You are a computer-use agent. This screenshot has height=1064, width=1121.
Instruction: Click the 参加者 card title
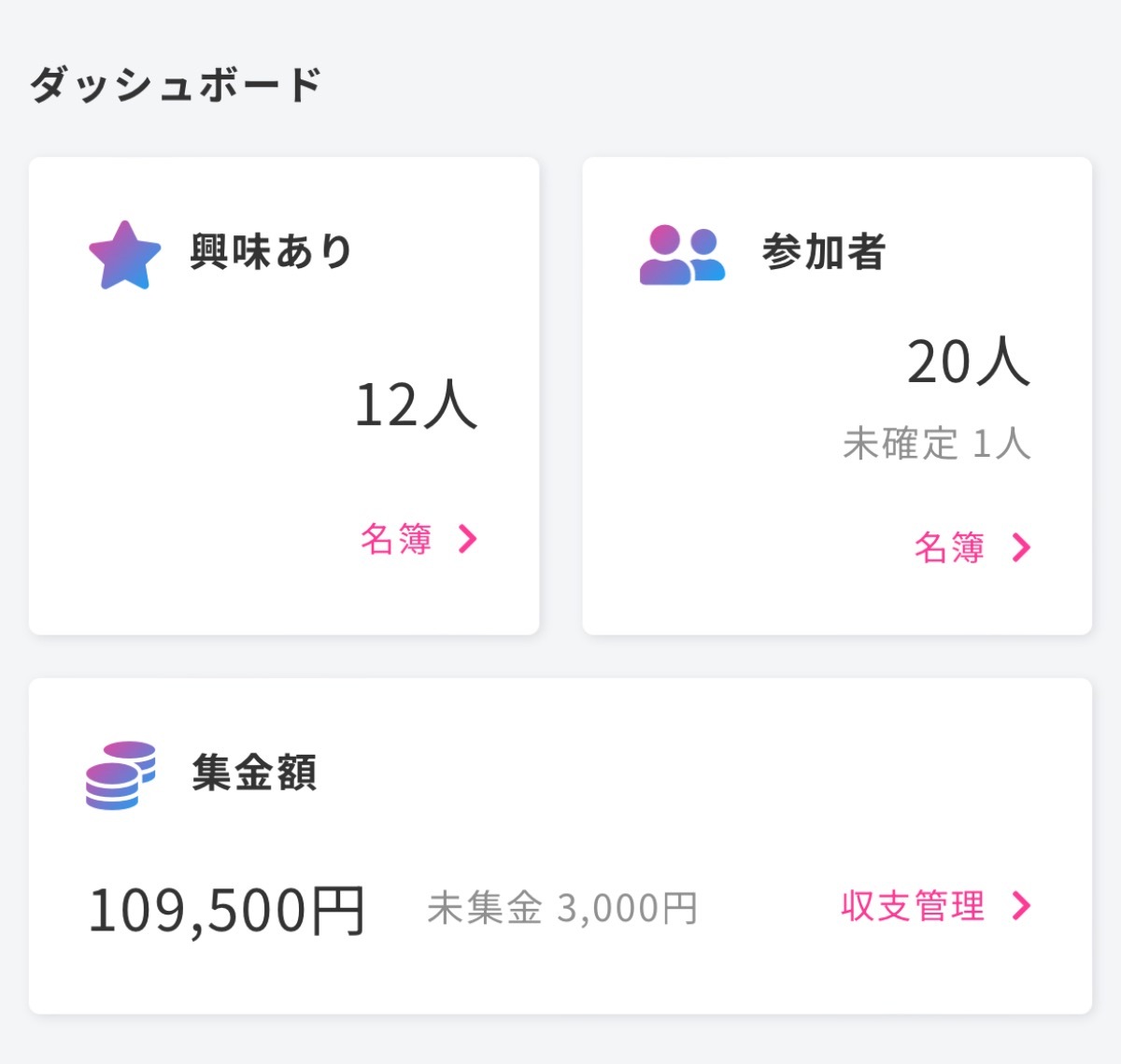coord(823,252)
